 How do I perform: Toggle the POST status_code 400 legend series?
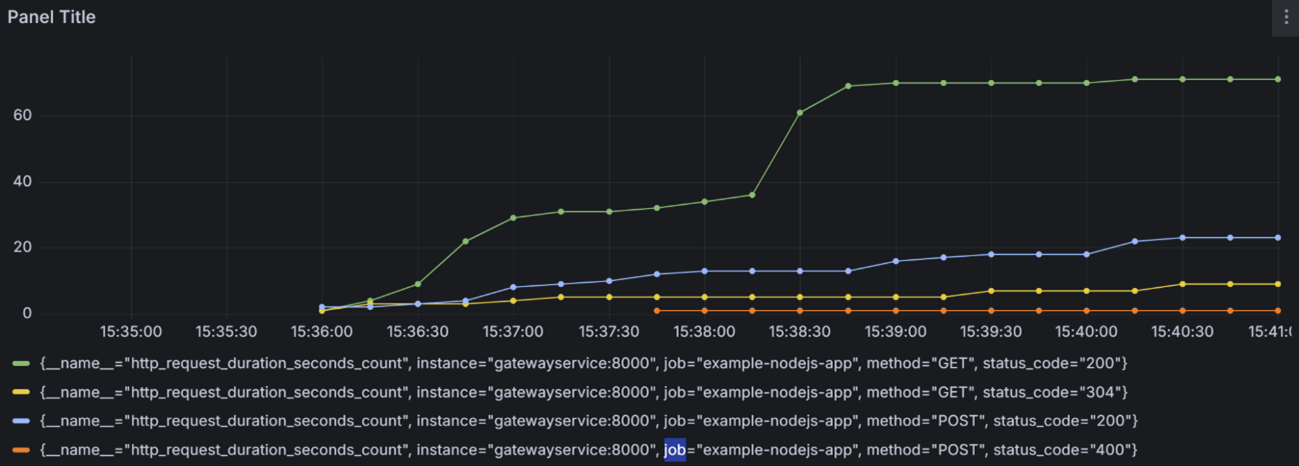point(588,450)
